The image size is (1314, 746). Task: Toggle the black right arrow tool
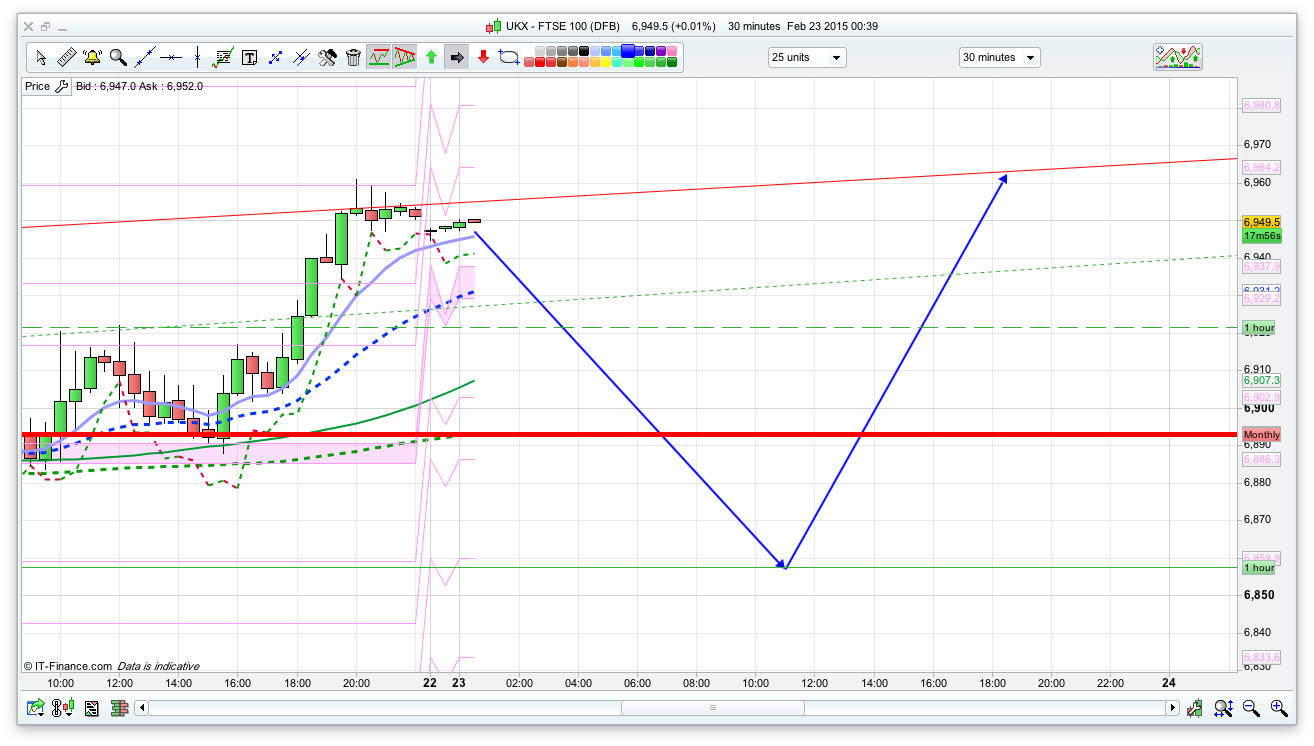pyautogui.click(x=457, y=57)
